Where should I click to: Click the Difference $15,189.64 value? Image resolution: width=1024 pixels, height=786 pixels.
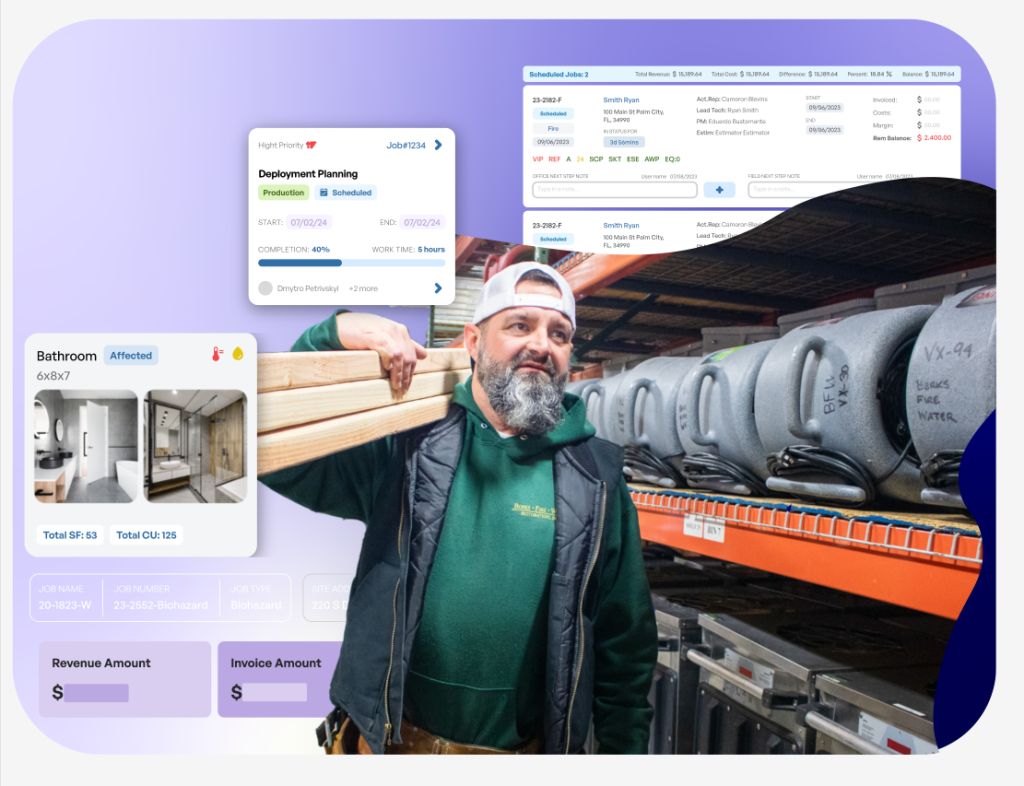click(822, 74)
